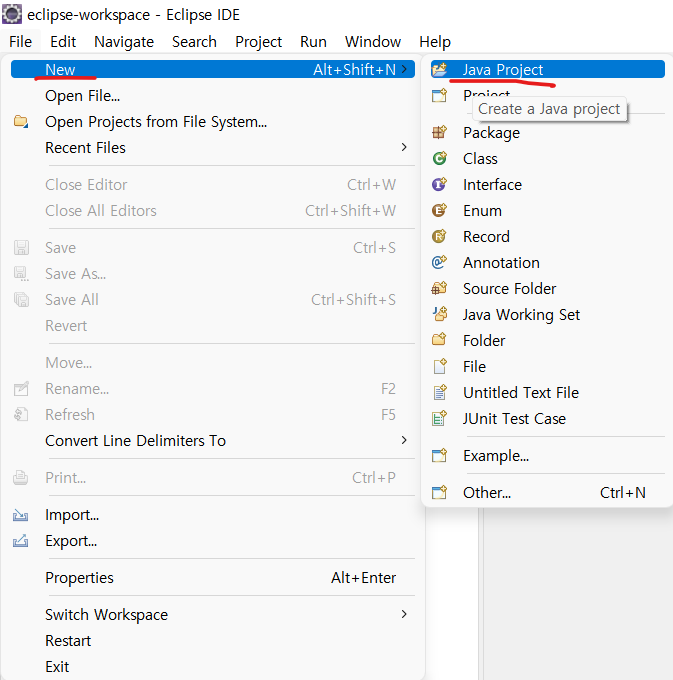Click the Folder icon in New submenu

(x=439, y=340)
